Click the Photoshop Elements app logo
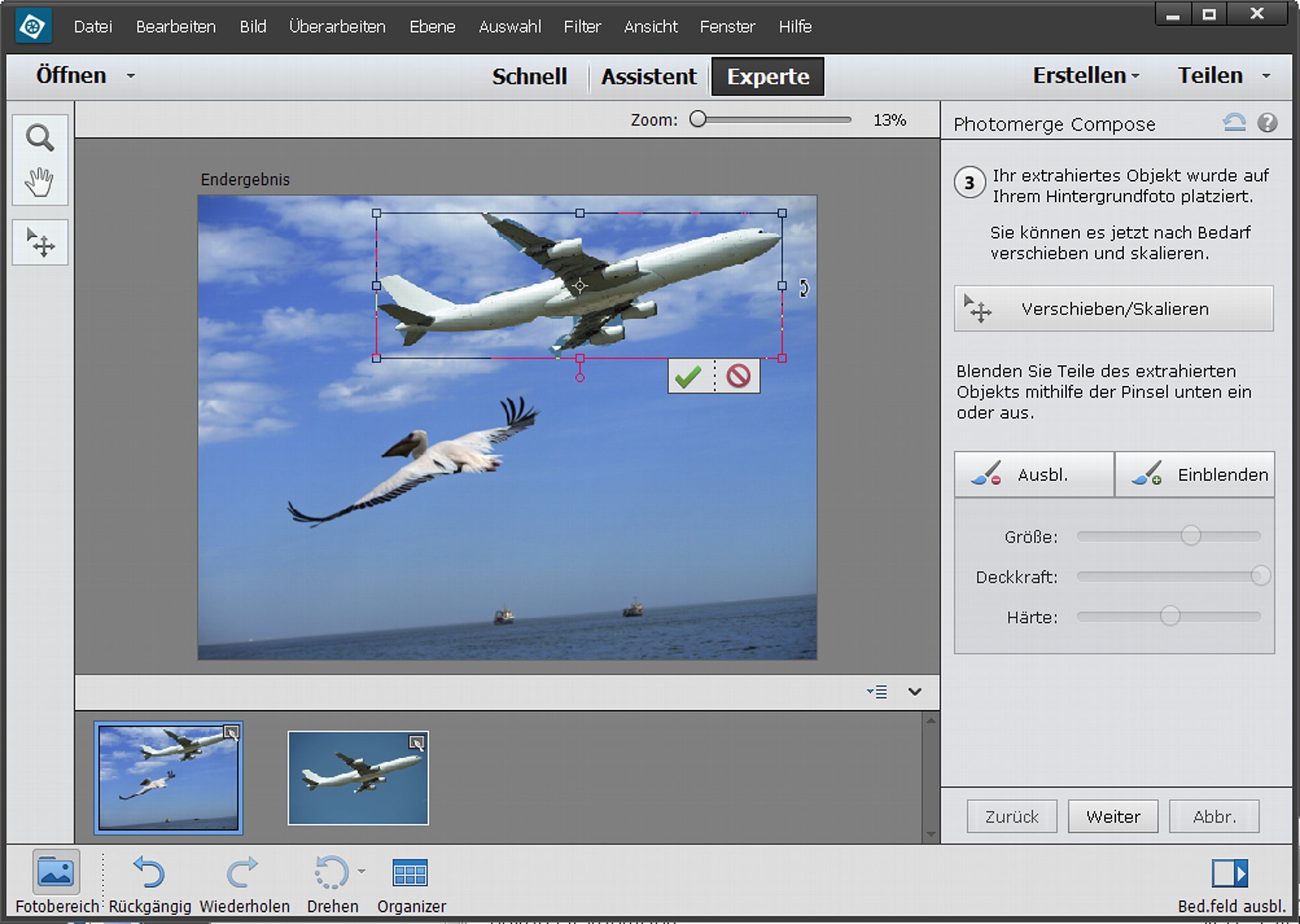The height and width of the screenshot is (924, 1300). (x=33, y=27)
